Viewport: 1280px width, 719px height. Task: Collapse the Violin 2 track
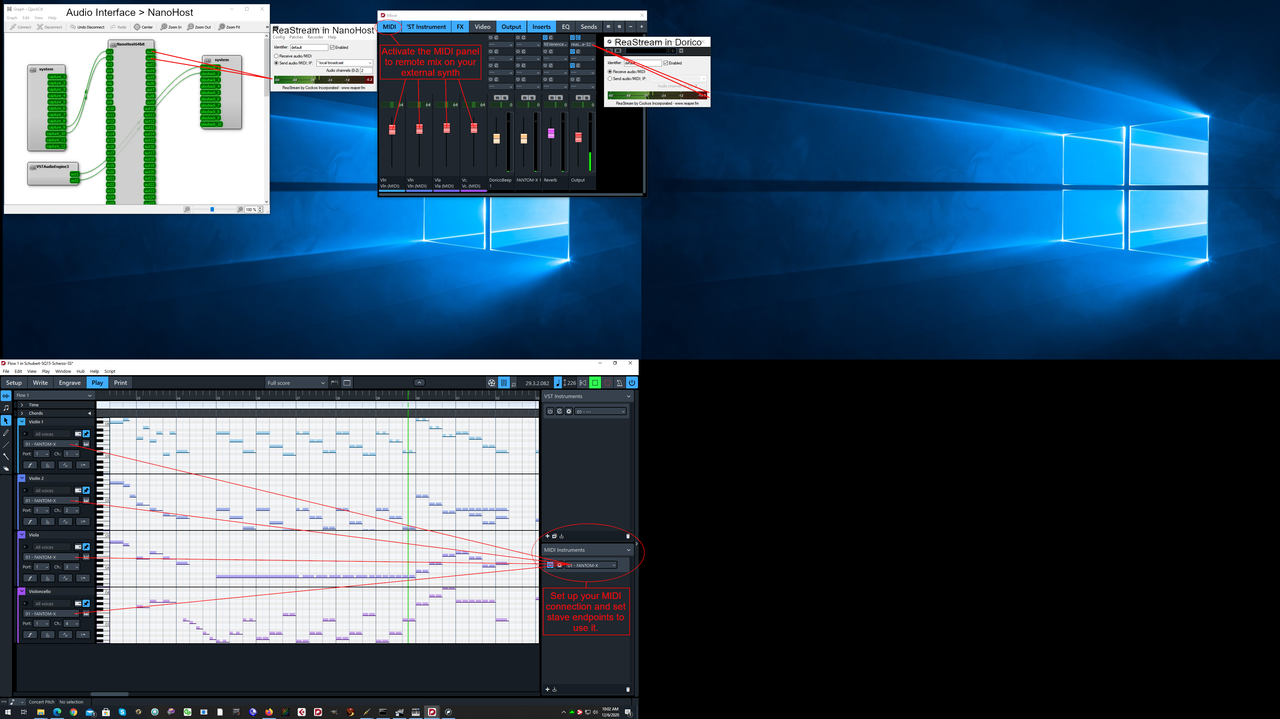click(22, 479)
